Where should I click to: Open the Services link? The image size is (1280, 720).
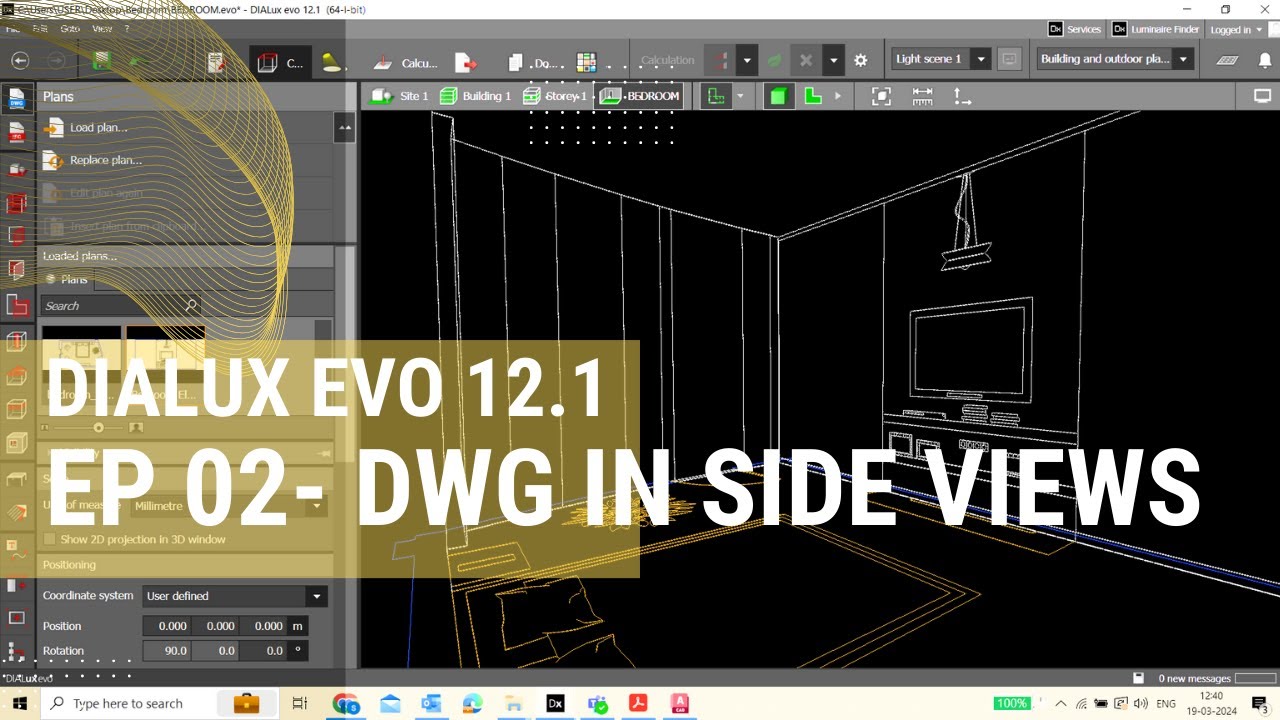pos(1075,29)
